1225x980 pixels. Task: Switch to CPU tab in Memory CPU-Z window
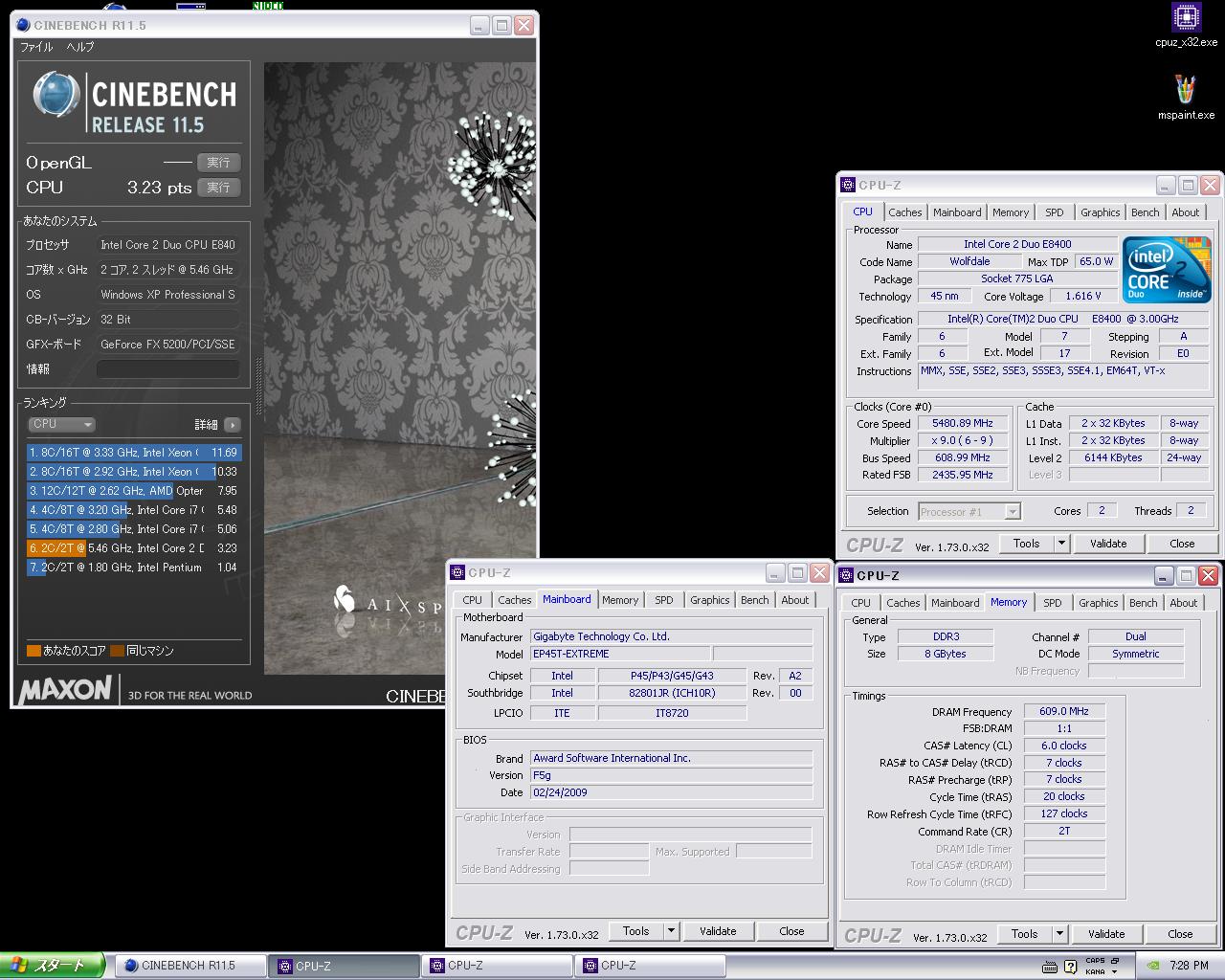tap(860, 603)
